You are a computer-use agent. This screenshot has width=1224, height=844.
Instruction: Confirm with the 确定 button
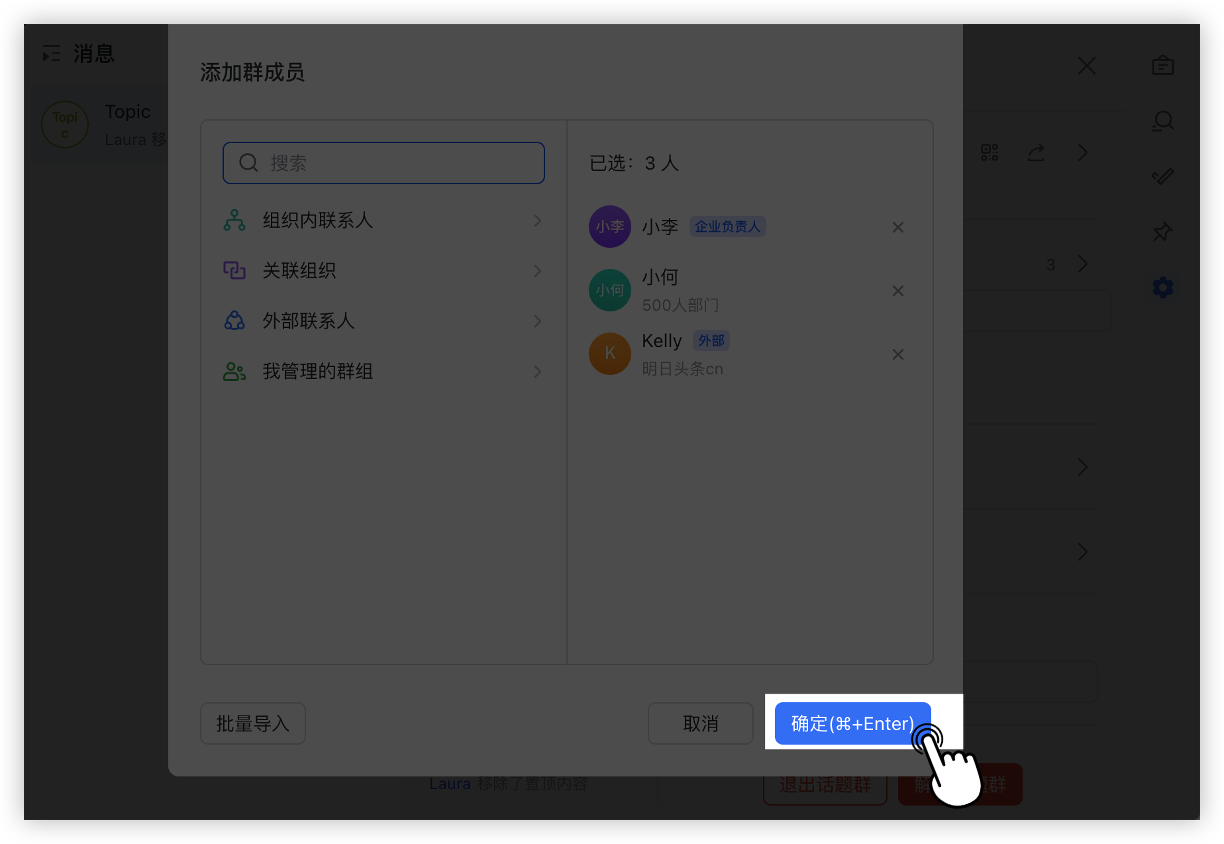(x=853, y=723)
